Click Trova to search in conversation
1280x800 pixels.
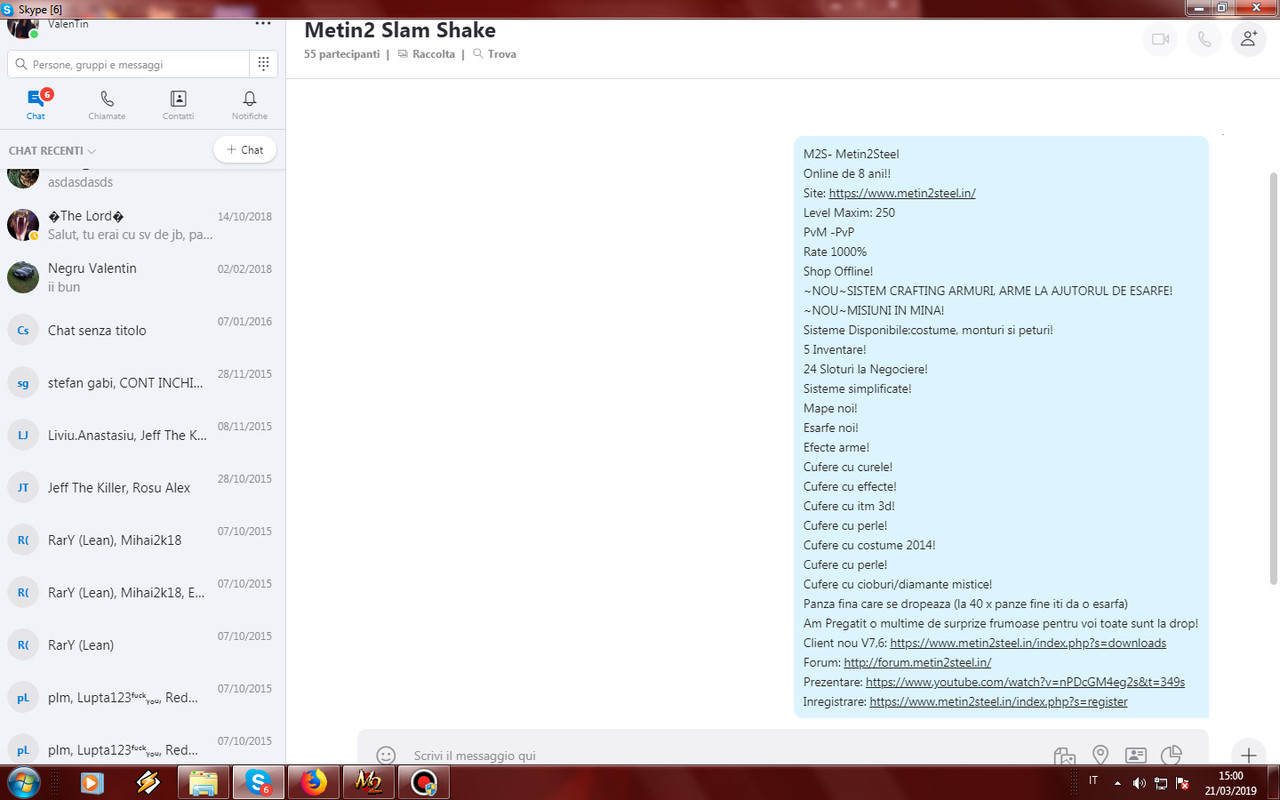click(495, 54)
